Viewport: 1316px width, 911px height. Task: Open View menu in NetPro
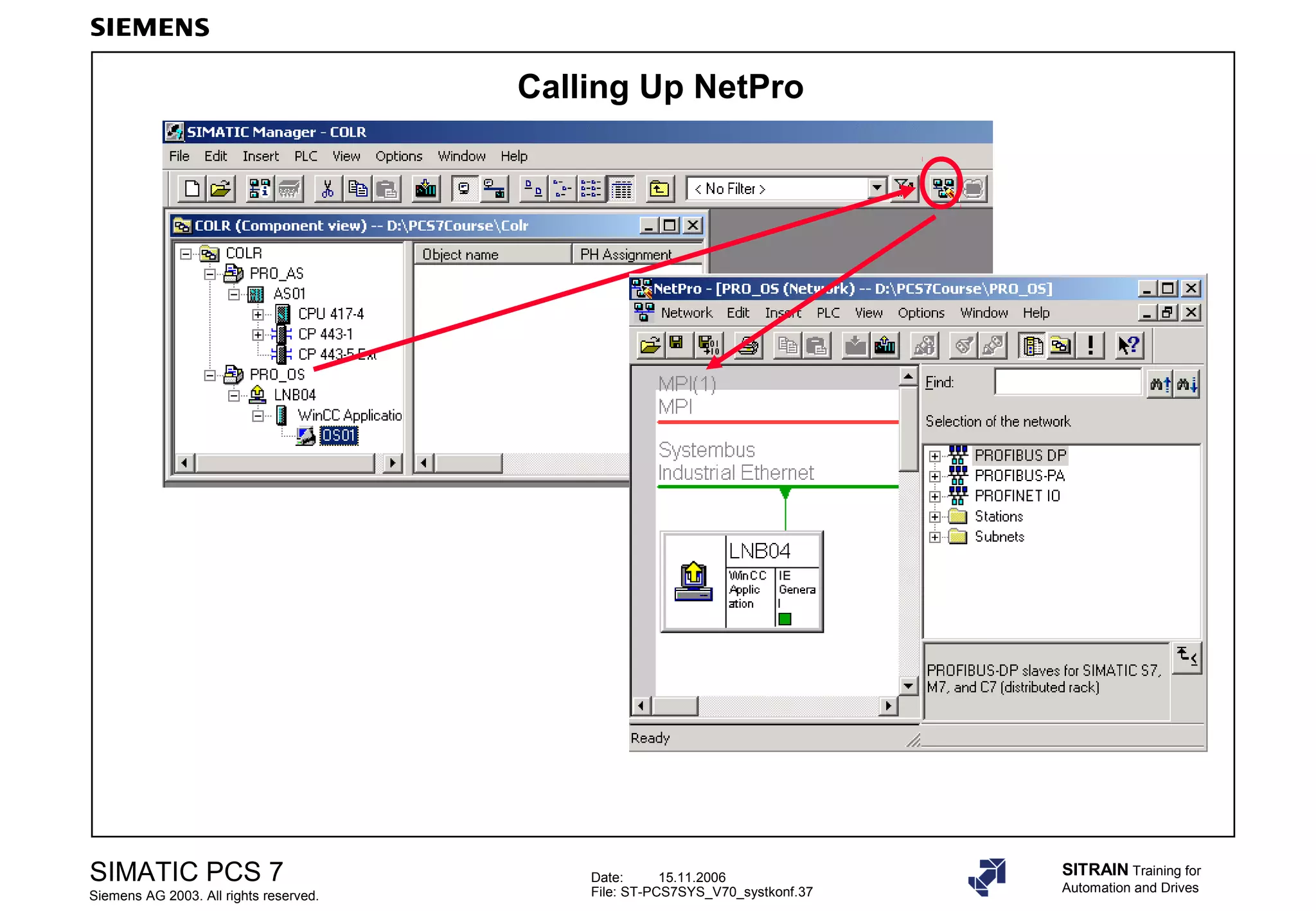pyautogui.click(x=868, y=313)
